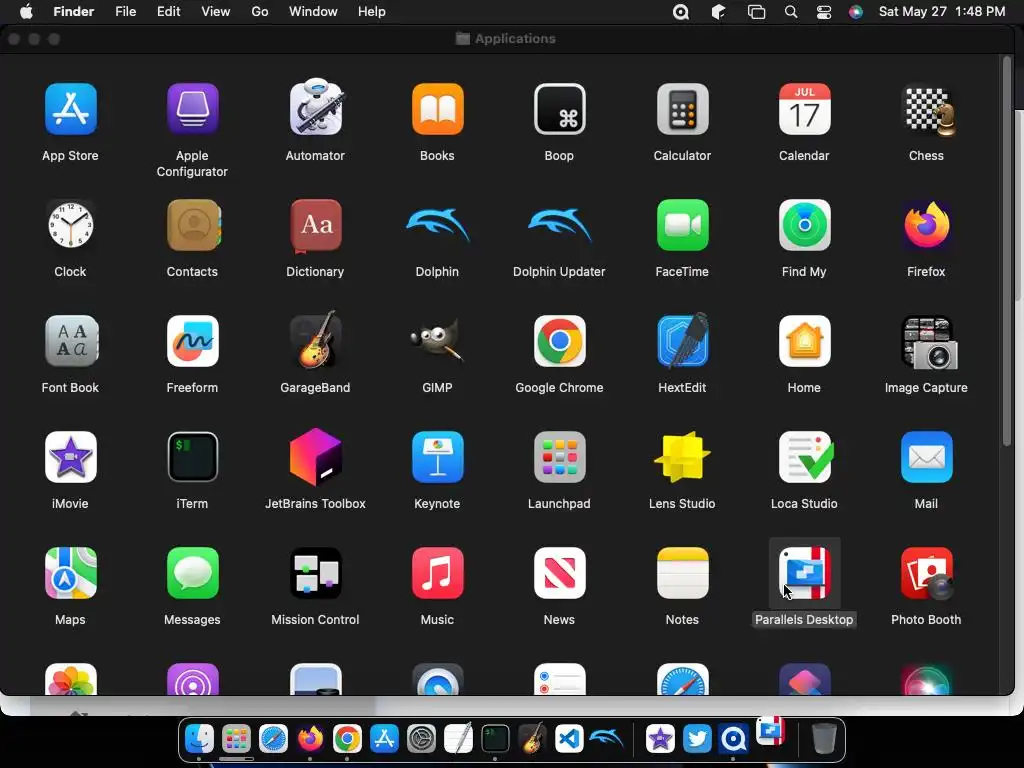1024x768 pixels.
Task: Open the Help menu
Action: tap(372, 12)
